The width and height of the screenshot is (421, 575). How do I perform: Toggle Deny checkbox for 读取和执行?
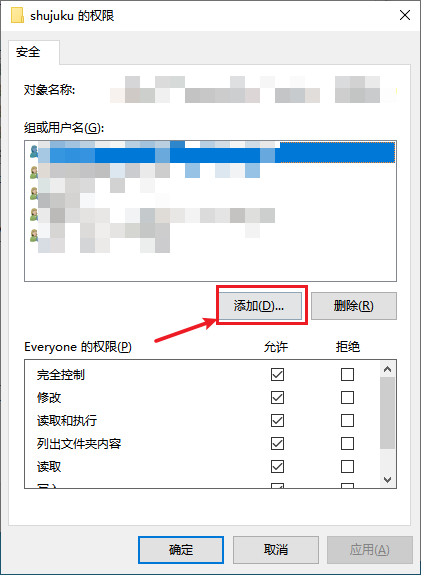(x=347, y=421)
